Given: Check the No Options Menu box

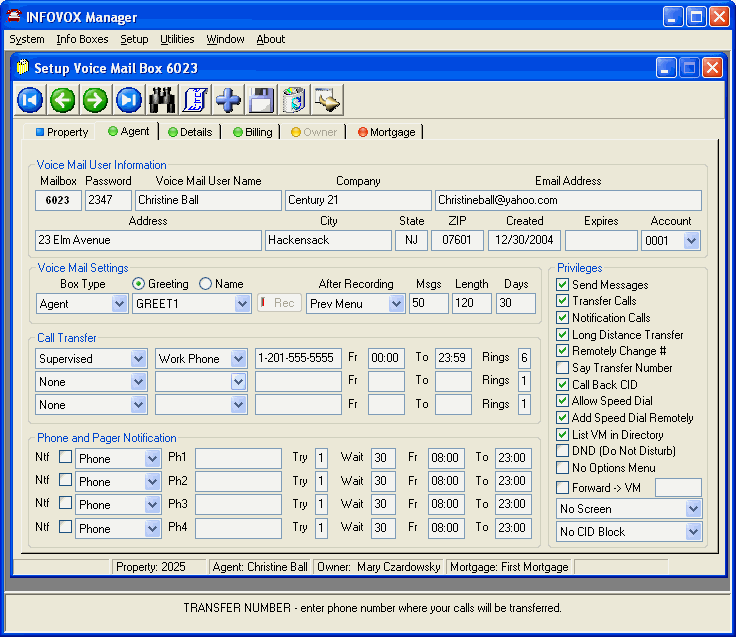Looking at the screenshot, I should 562,468.
